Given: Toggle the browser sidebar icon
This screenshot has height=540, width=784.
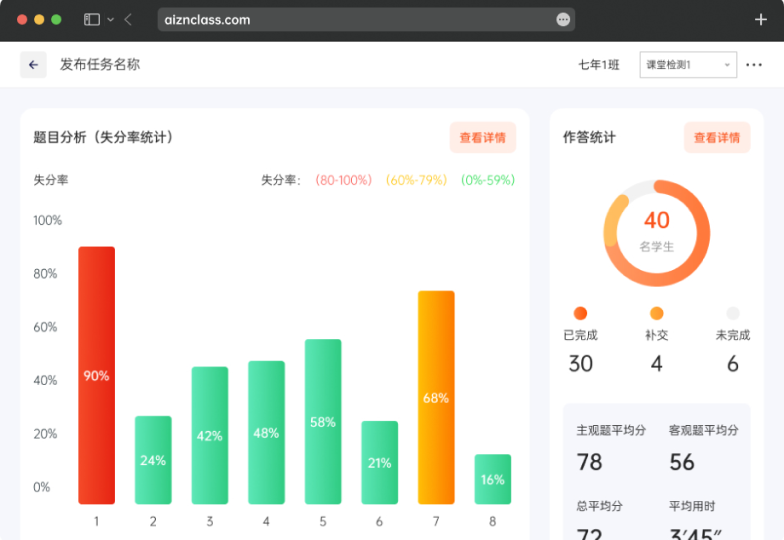Looking at the screenshot, I should tap(92, 19).
